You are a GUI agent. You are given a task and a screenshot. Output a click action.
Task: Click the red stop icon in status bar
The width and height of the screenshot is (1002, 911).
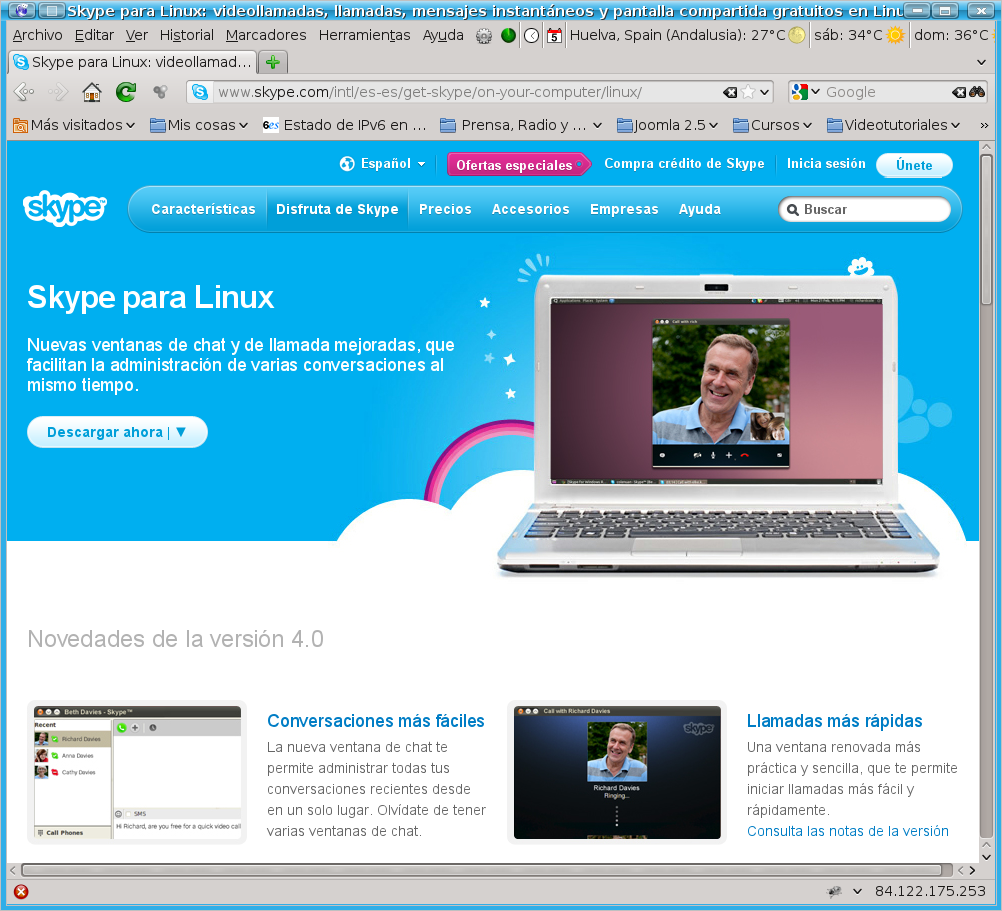[21, 891]
